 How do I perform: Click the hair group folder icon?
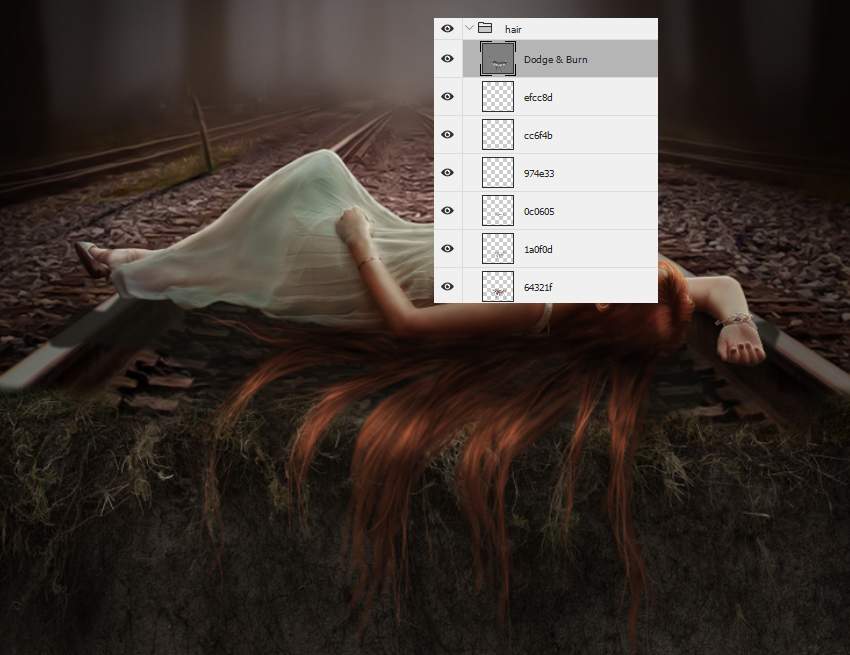(485, 29)
